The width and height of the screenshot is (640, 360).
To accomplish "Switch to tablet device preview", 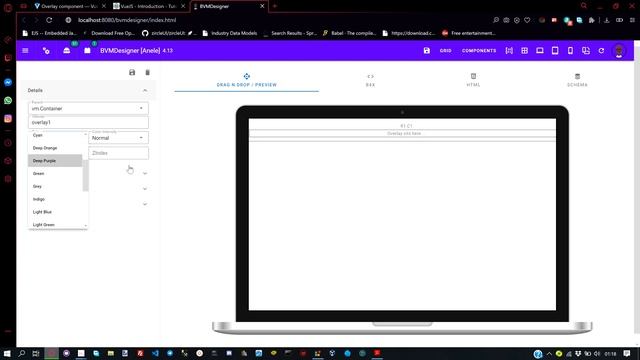I will (555, 51).
